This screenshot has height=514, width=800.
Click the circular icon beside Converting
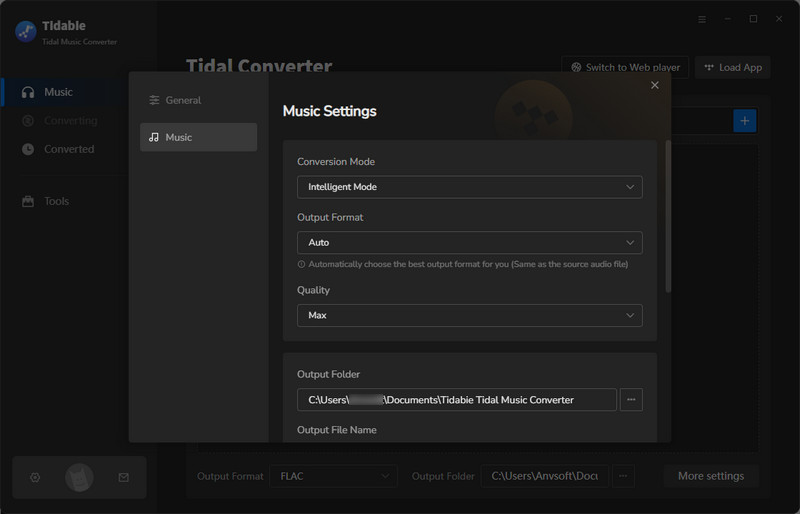[x=28, y=120]
